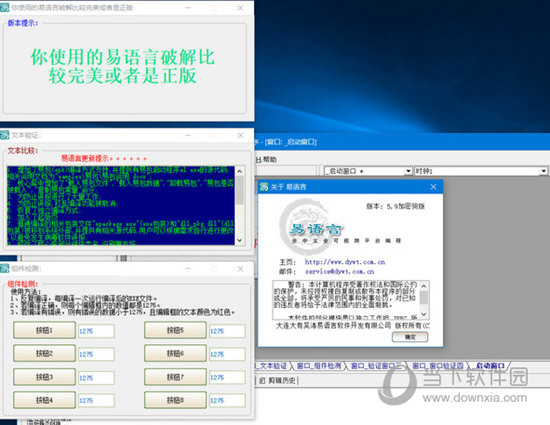Screen dimensions: 550x425
Task: Minimize the 组件检测 window
Action: [x=188, y=269]
